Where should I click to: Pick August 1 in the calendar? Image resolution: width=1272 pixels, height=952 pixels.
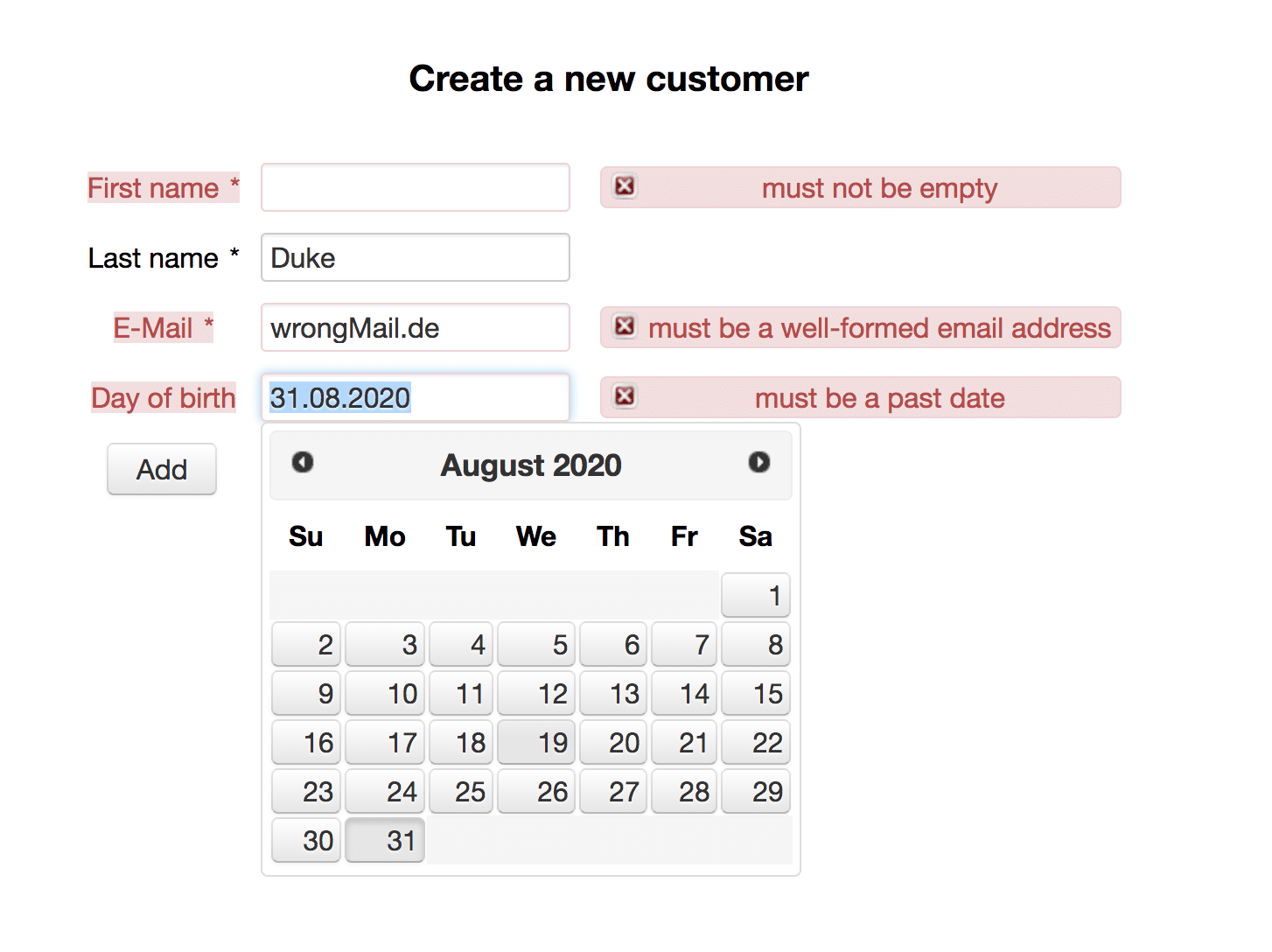pyautogui.click(x=756, y=596)
